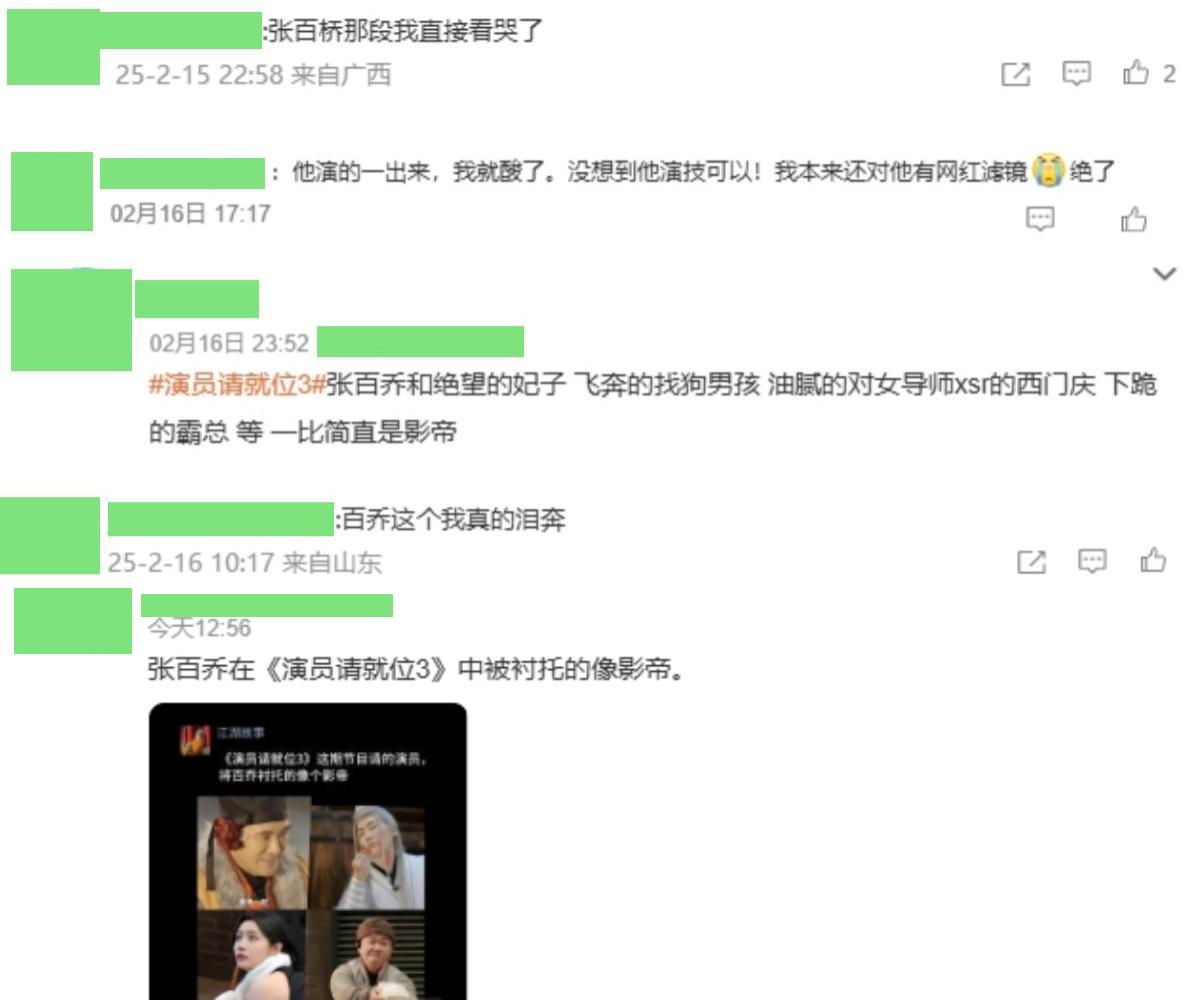Expand the chevron menu above the 23:52 post
This screenshot has width=1200, height=1000.
1165,273
